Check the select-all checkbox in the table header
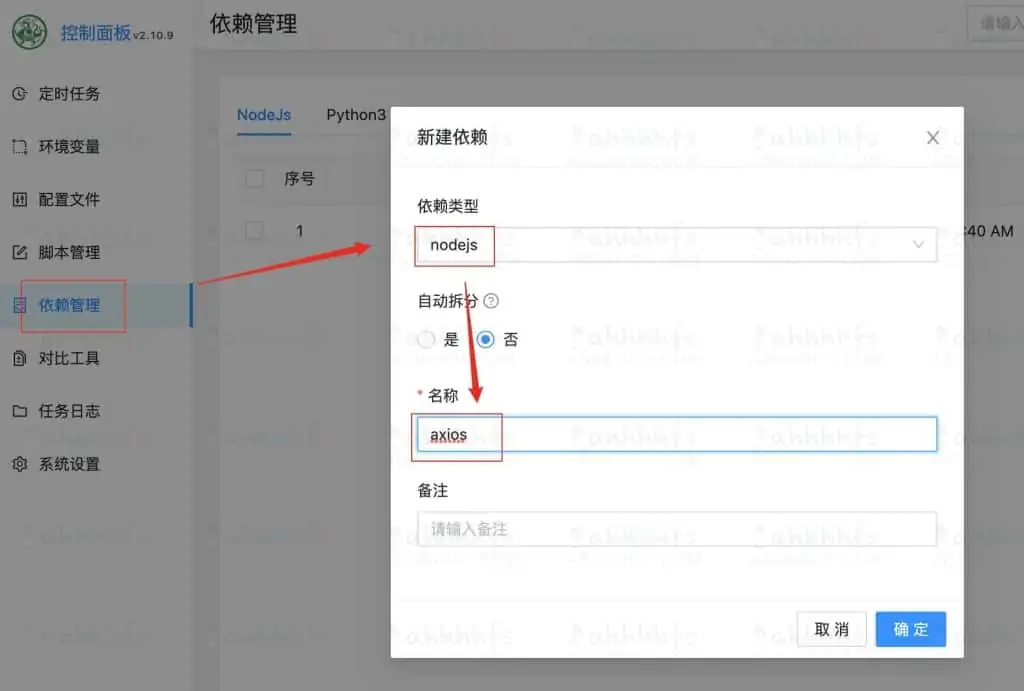 [253, 178]
